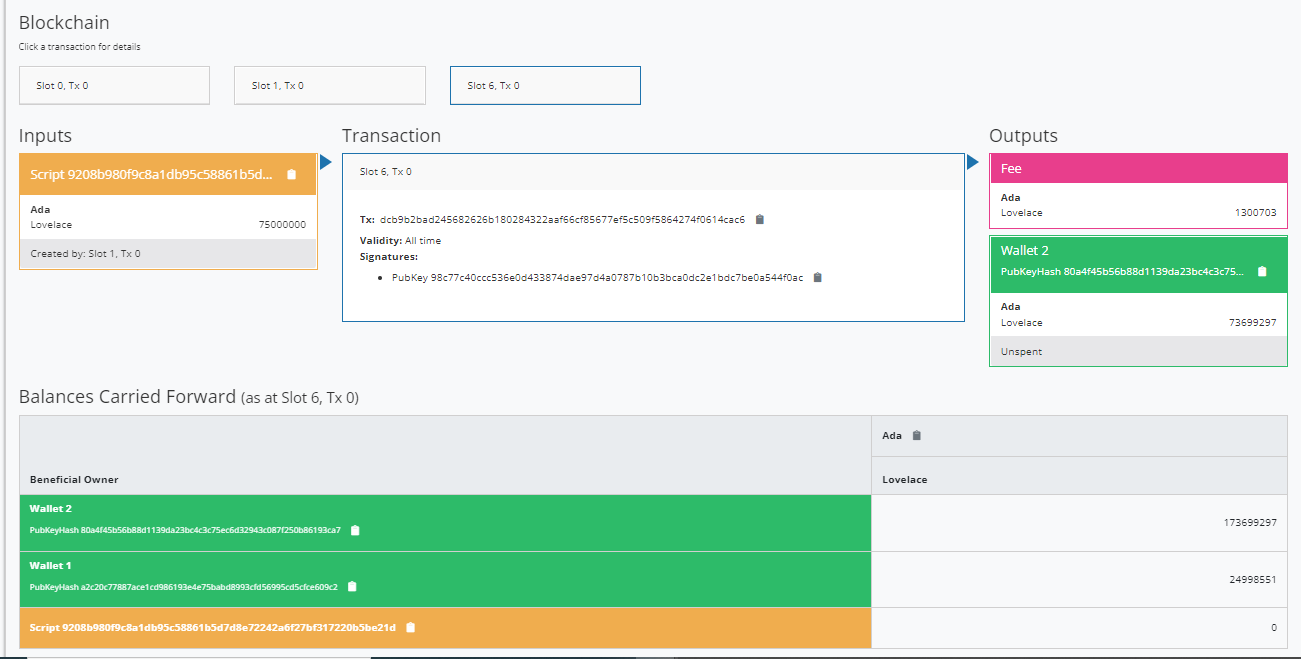1301x659 pixels.
Task: Click the Signatures label
Action: (389, 257)
